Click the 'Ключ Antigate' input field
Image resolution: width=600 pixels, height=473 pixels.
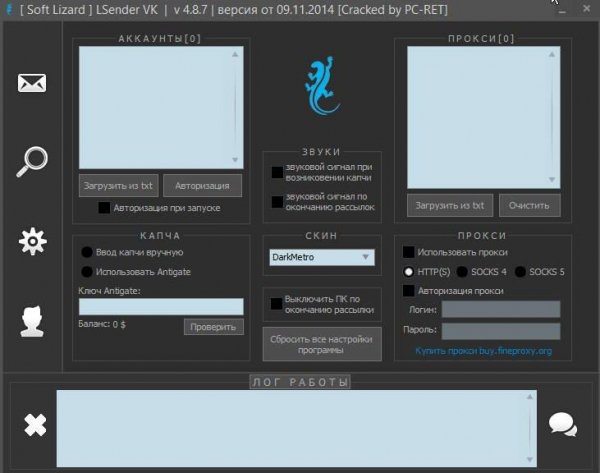[x=161, y=307]
